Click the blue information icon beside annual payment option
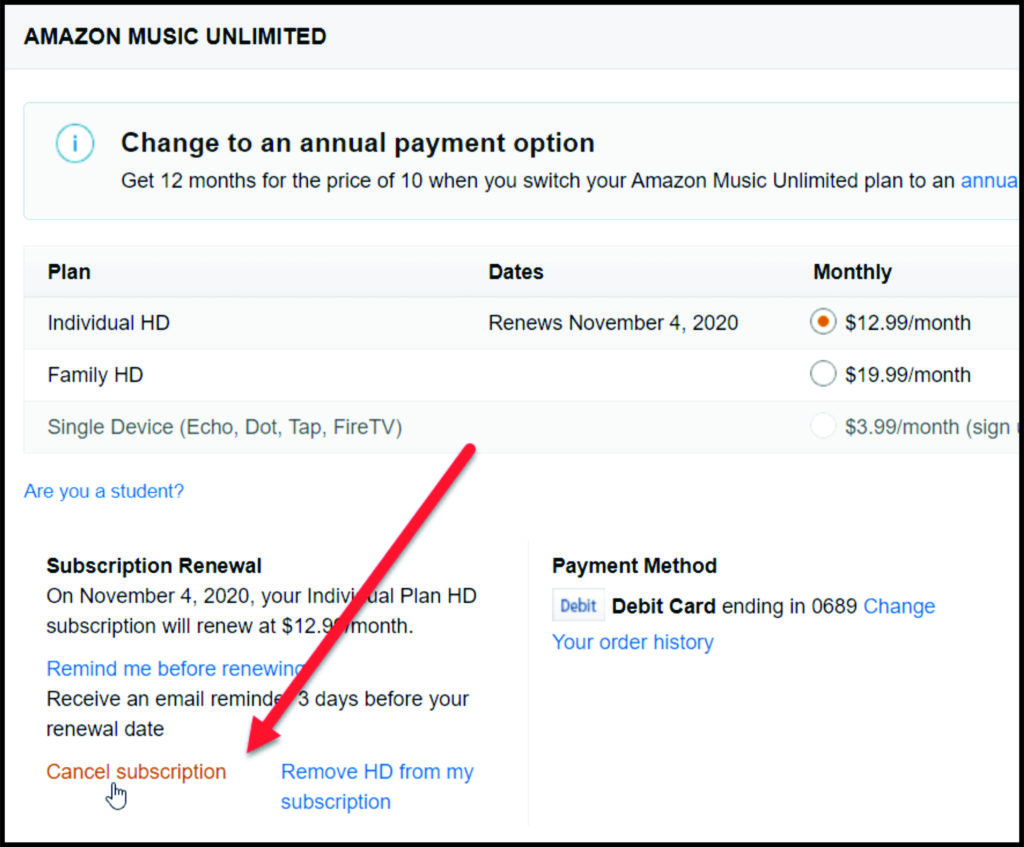 point(75,143)
